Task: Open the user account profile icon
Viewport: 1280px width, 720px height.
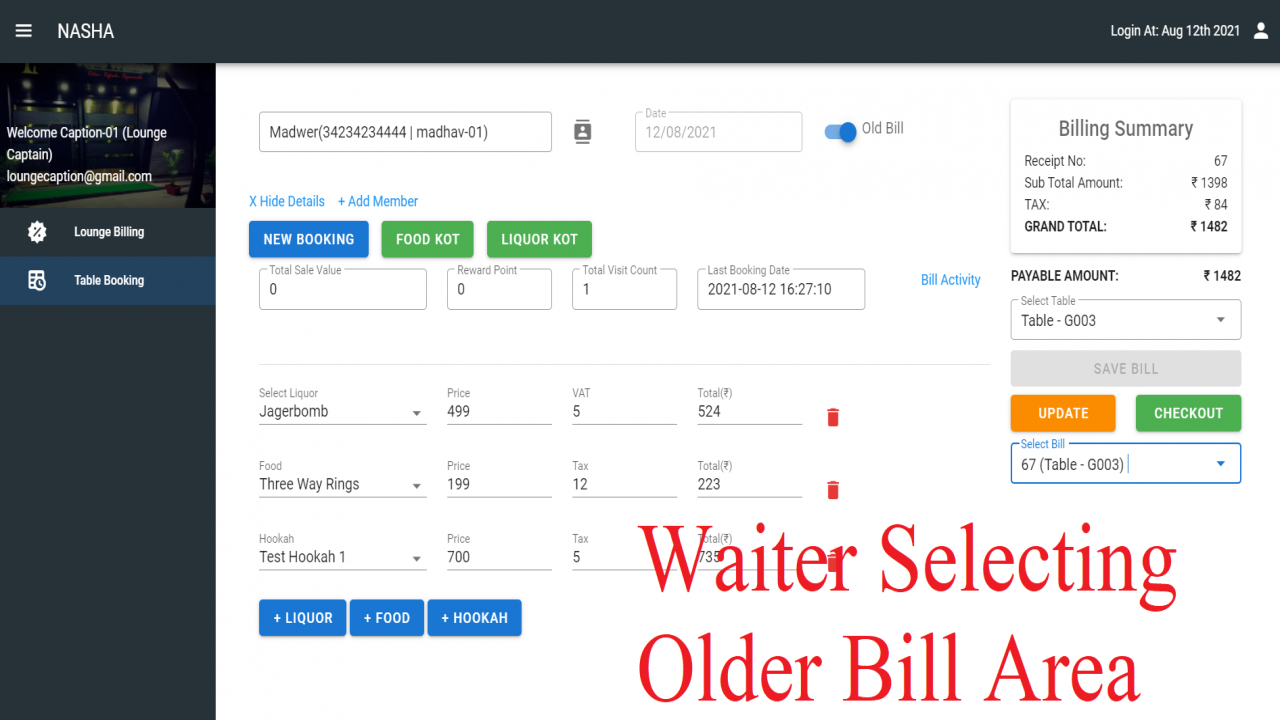Action: coord(1261,31)
